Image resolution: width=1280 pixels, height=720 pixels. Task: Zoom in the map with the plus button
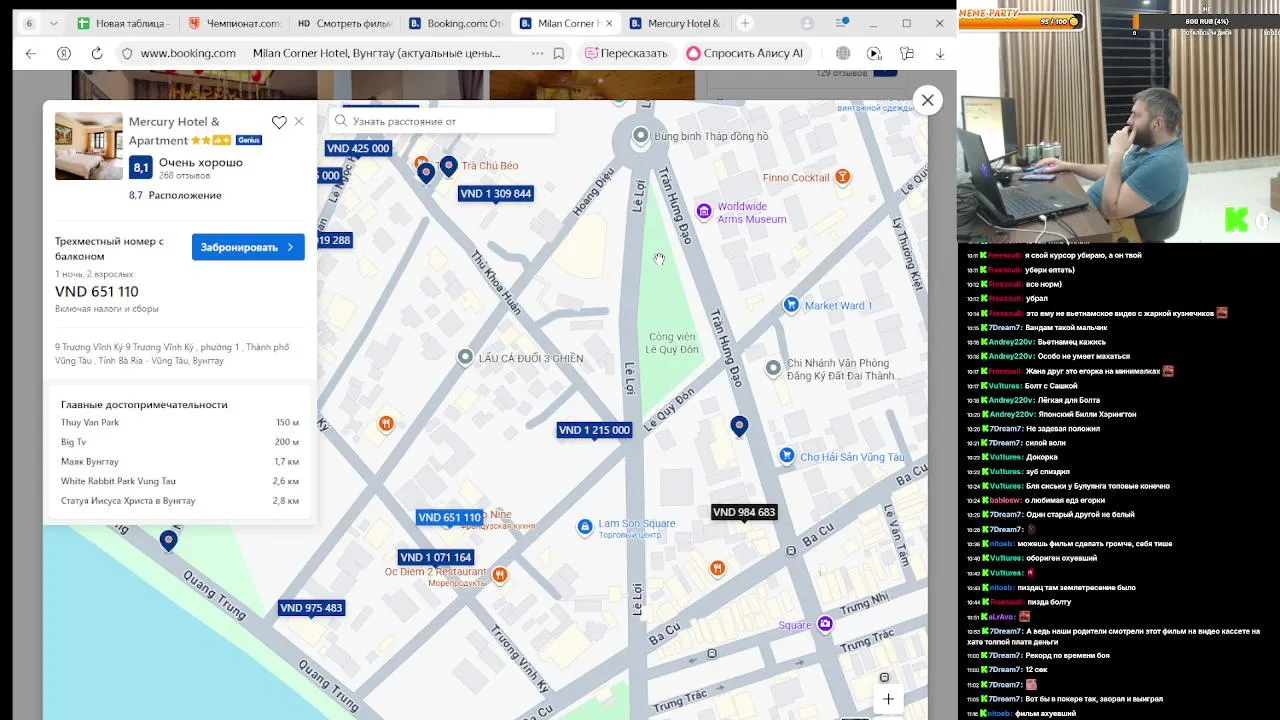(x=888, y=699)
